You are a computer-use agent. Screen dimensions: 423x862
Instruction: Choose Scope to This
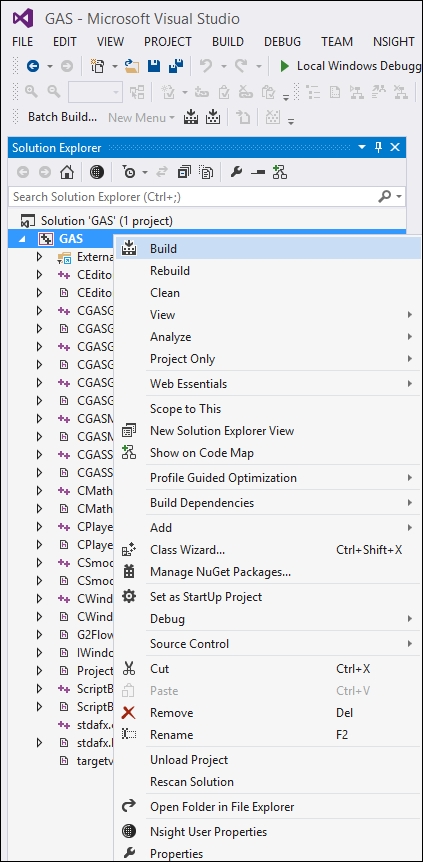(267, 409)
